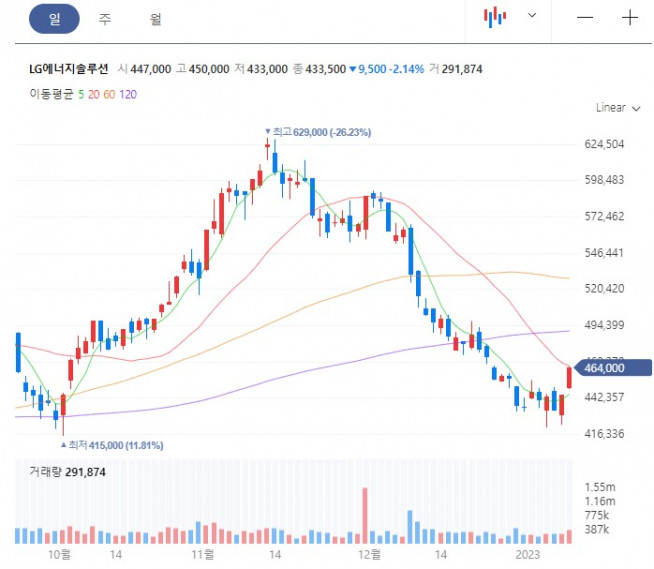Zoom out with the minus icon

coord(585,17)
